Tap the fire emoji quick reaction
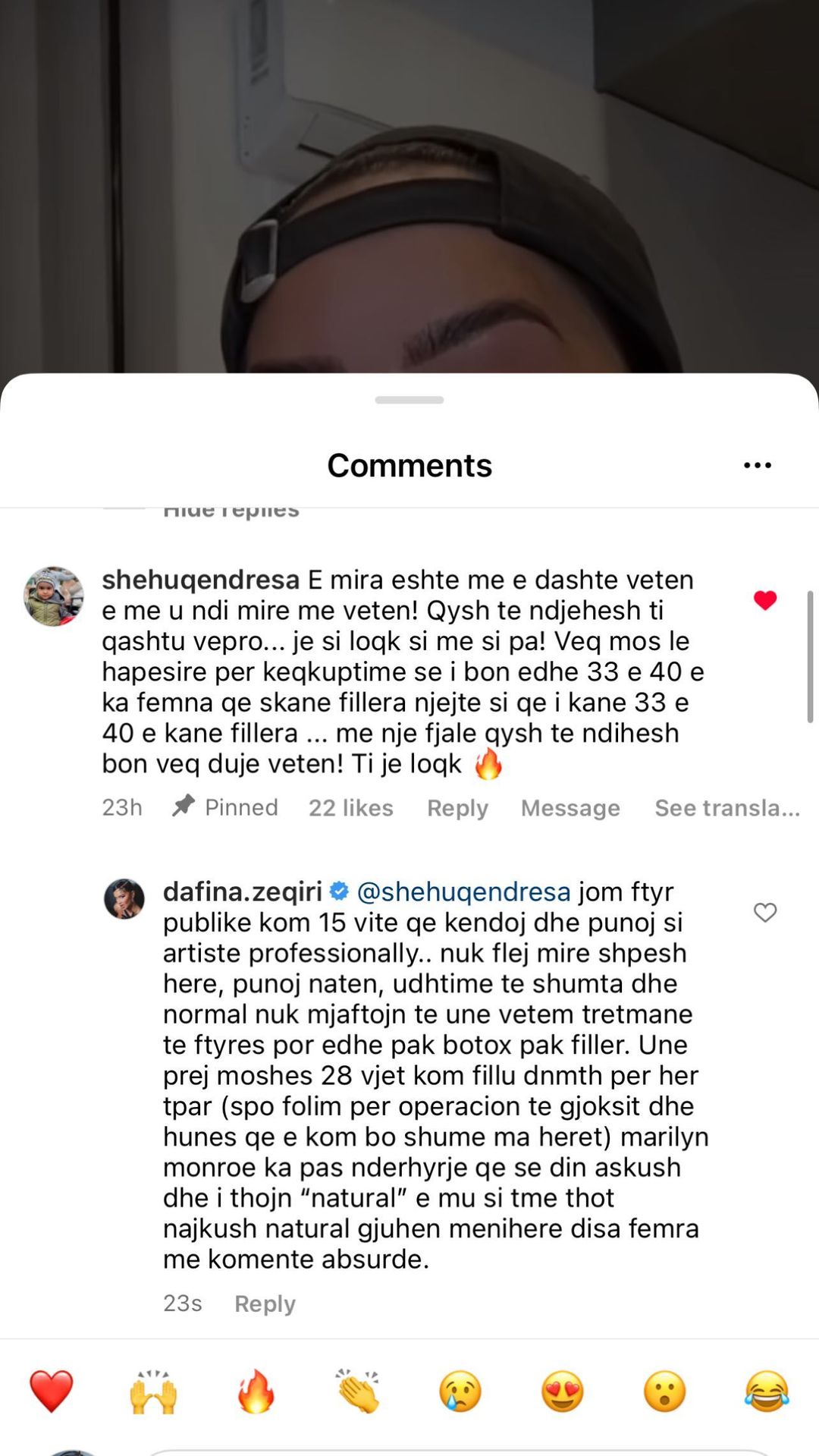The height and width of the screenshot is (1456, 819). (x=256, y=1392)
